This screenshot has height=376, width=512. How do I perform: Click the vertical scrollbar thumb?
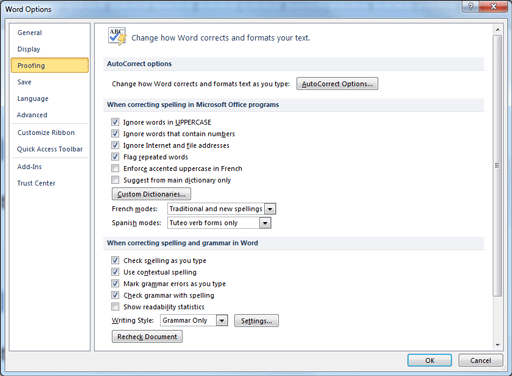coord(497,165)
